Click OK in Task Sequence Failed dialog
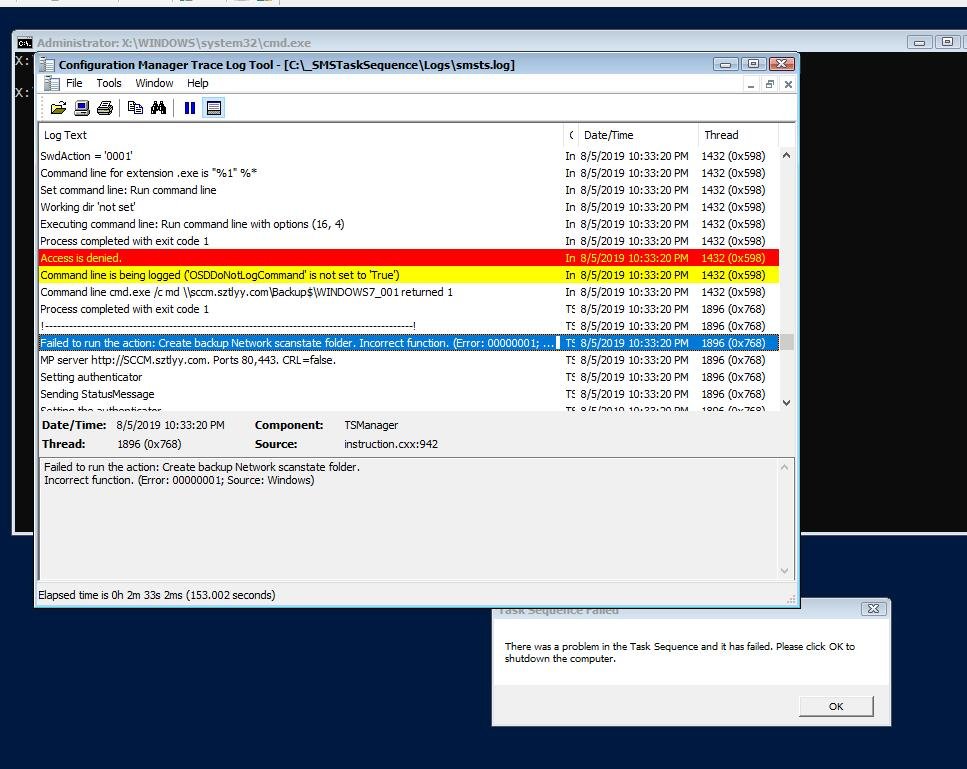This screenshot has height=769, width=967. (x=836, y=706)
